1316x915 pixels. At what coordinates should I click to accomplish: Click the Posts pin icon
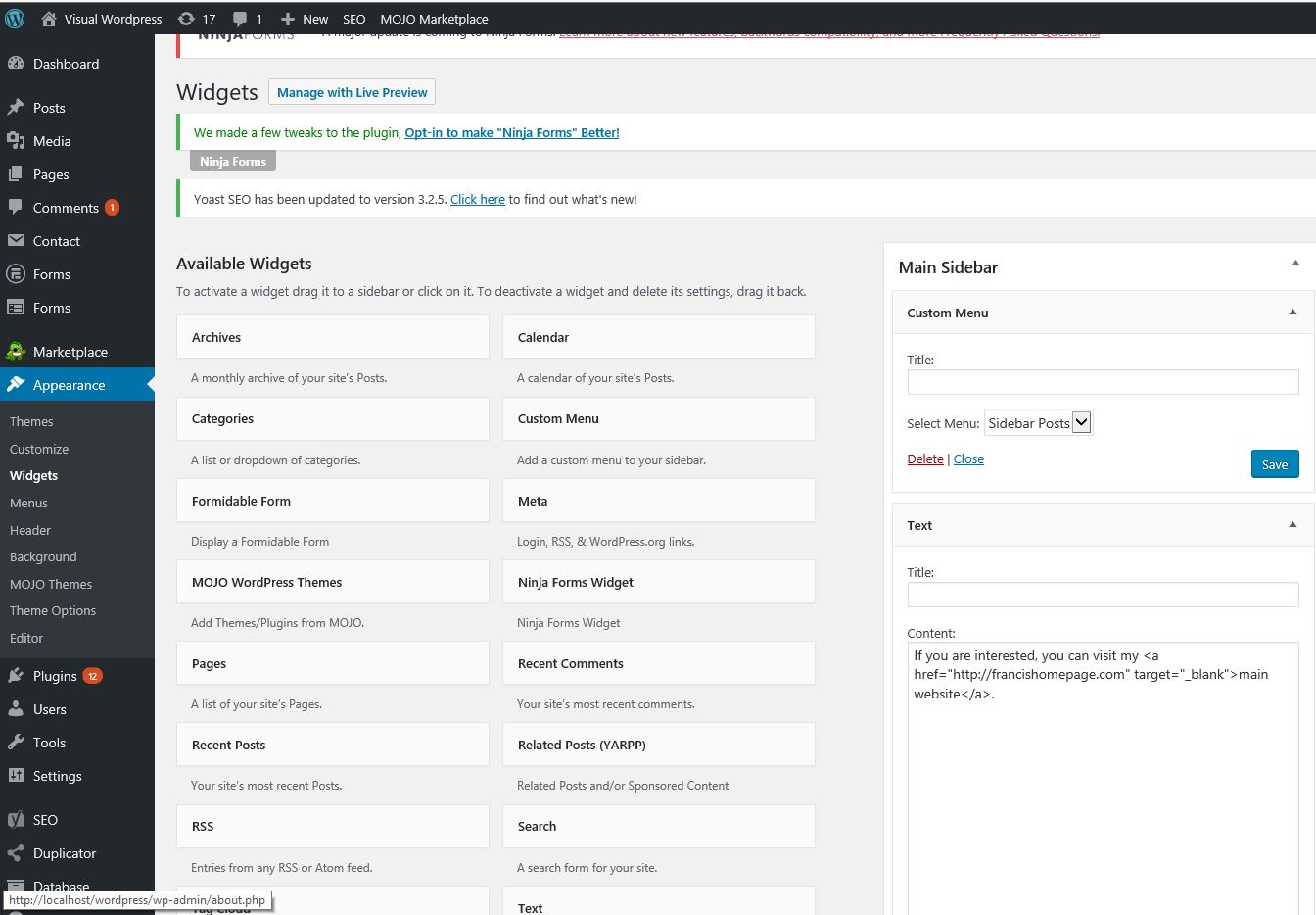click(x=16, y=108)
